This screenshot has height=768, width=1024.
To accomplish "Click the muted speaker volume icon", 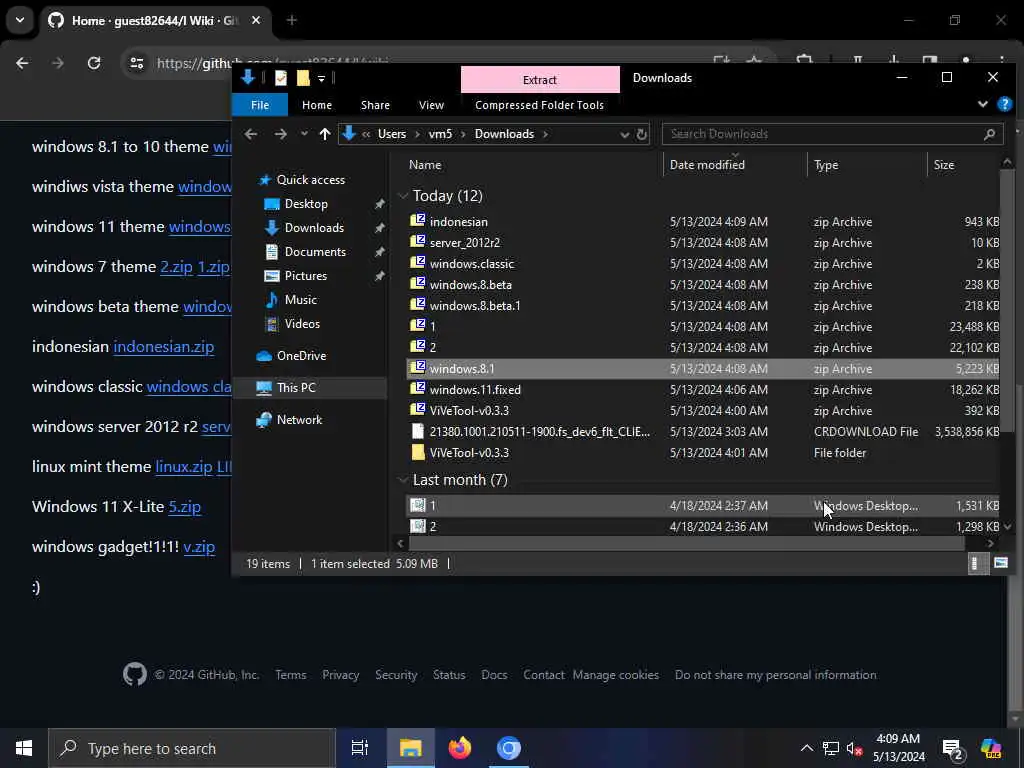I will point(854,748).
